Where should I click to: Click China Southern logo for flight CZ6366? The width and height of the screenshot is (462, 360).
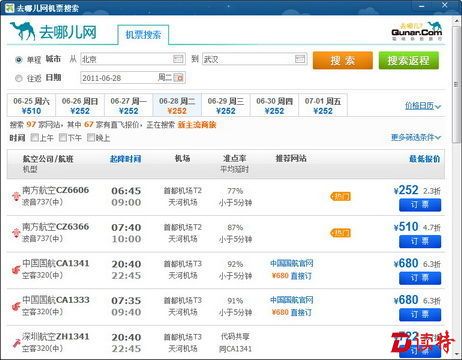(x=16, y=233)
